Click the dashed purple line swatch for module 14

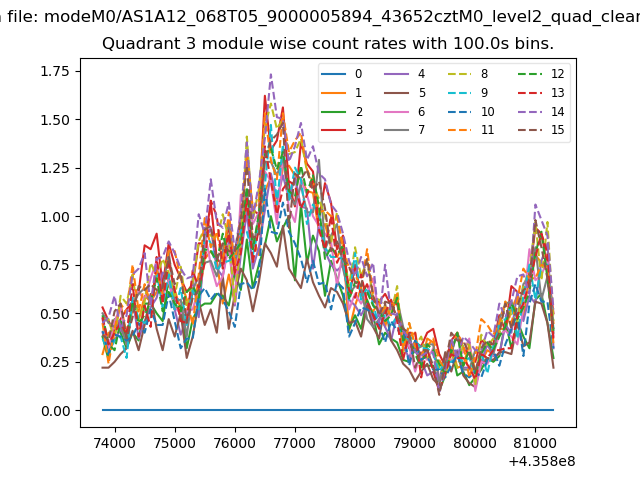(x=530, y=111)
